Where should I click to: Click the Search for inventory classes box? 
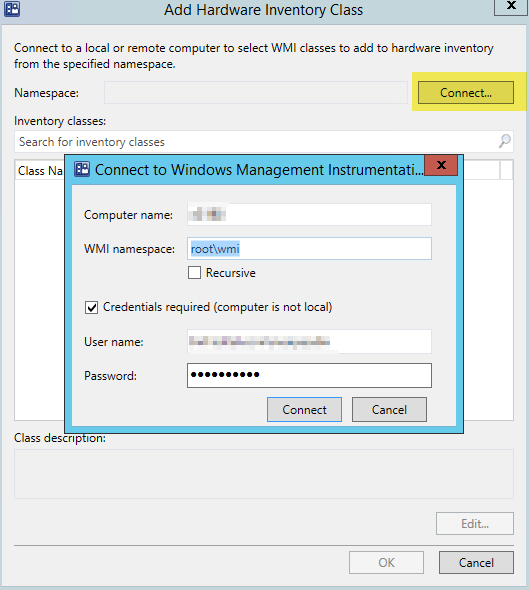pyautogui.click(x=264, y=141)
